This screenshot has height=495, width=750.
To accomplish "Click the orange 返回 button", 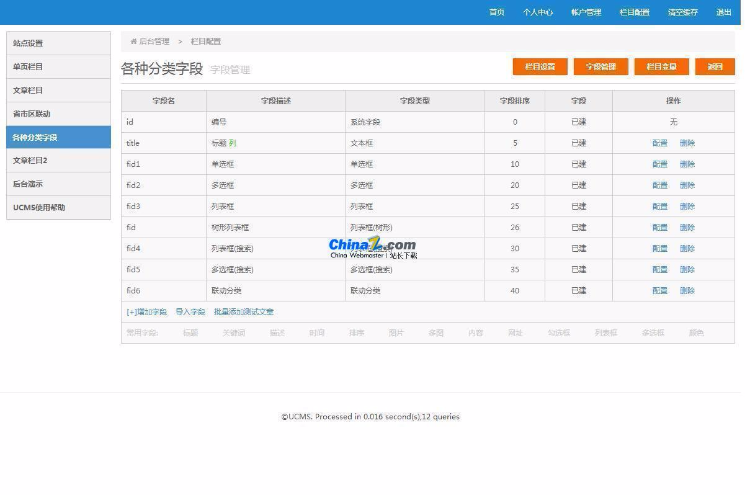I will (715, 66).
